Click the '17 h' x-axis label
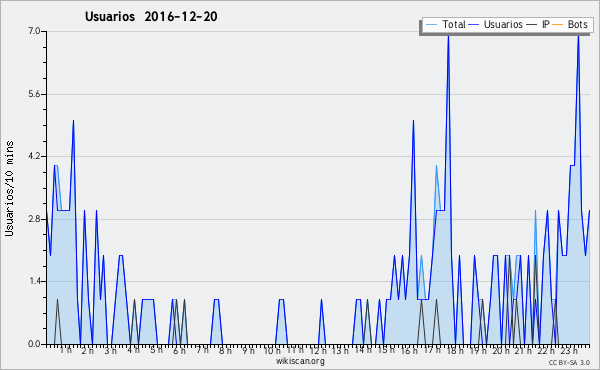The width and height of the screenshot is (600, 370). click(432, 350)
